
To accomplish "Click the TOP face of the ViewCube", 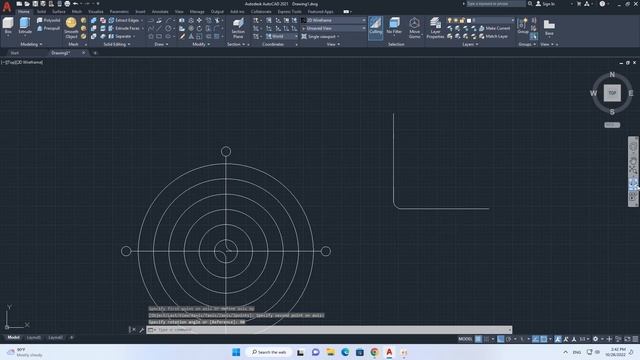I will pyautogui.click(x=612, y=93).
